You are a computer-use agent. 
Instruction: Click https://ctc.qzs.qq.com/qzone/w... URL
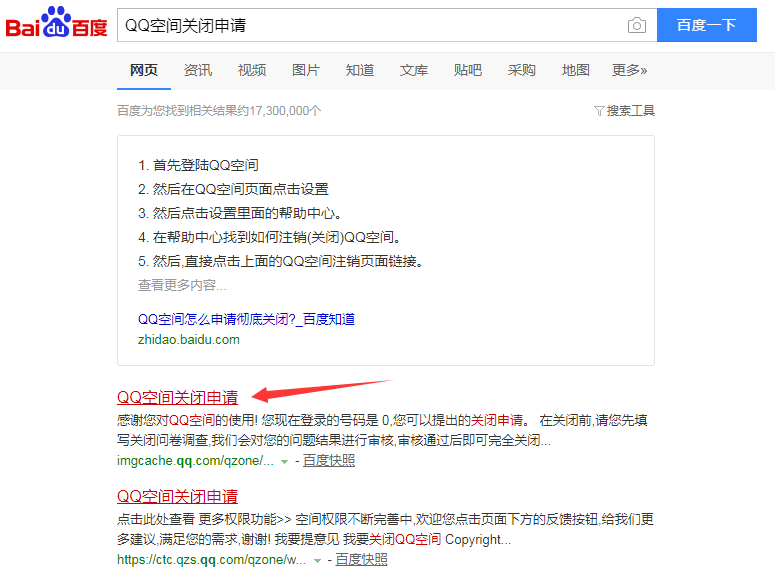[x=212, y=560]
